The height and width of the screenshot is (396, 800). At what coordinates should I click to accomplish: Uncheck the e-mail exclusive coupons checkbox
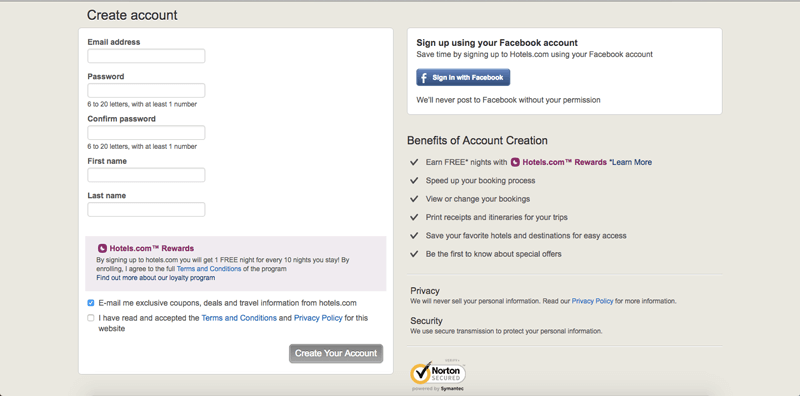click(x=91, y=303)
